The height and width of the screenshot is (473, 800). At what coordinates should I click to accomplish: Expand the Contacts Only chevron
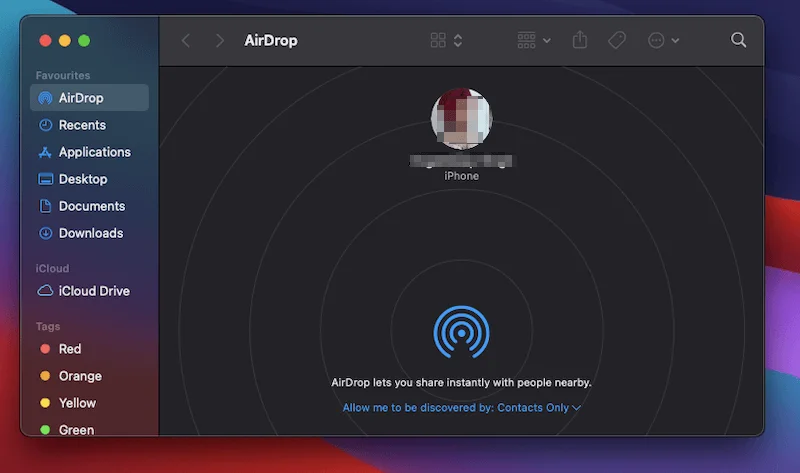pyautogui.click(x=577, y=408)
